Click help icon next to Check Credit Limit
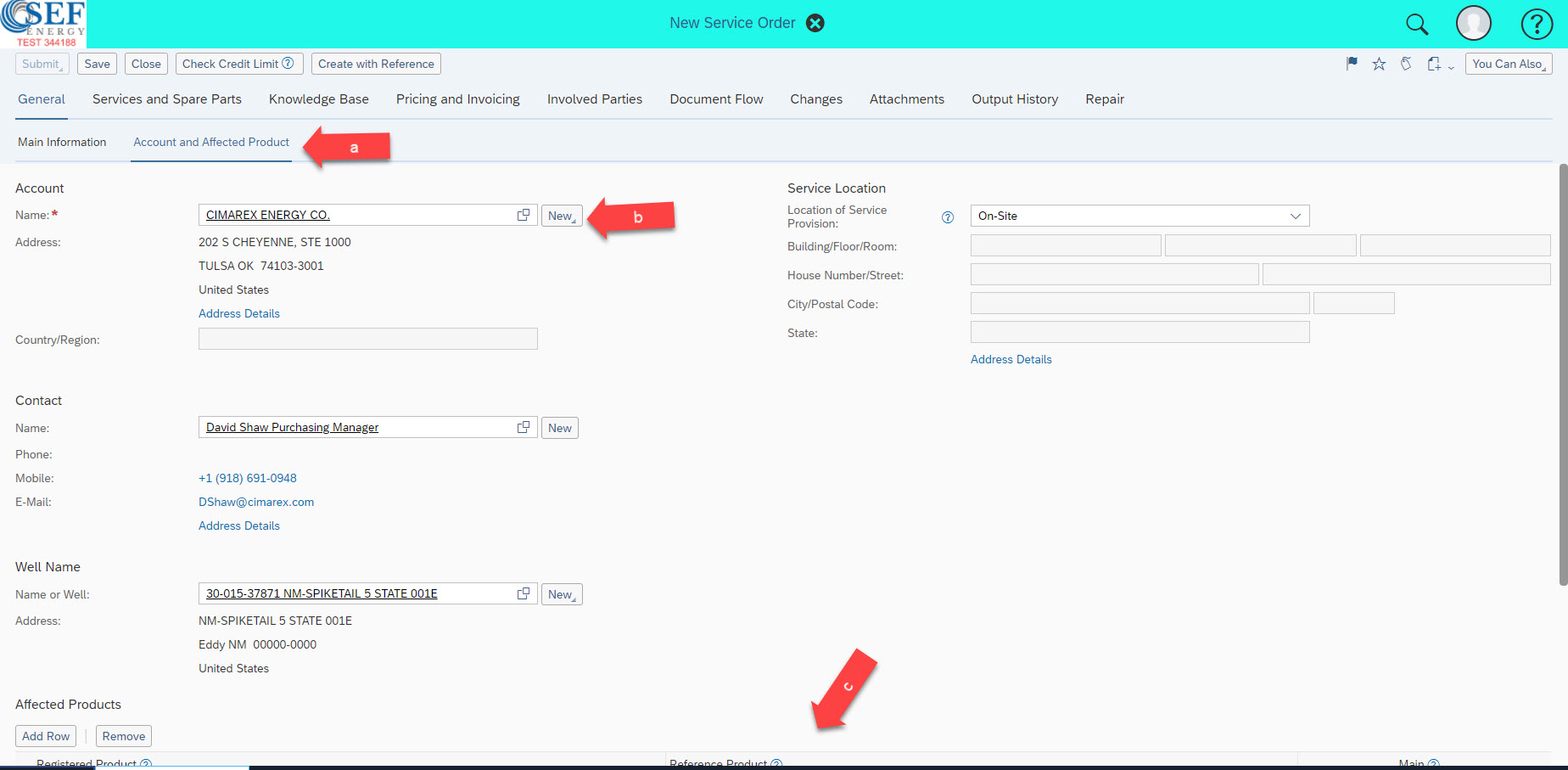 click(x=288, y=63)
